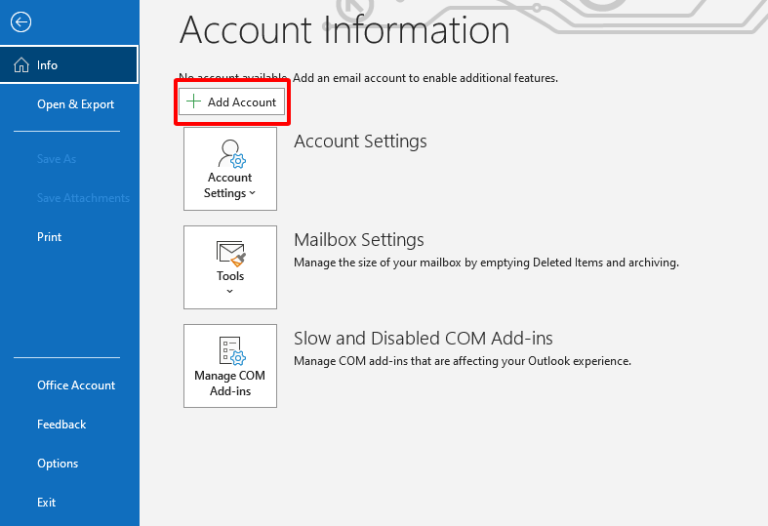Select Print from the sidebar

[49, 237]
